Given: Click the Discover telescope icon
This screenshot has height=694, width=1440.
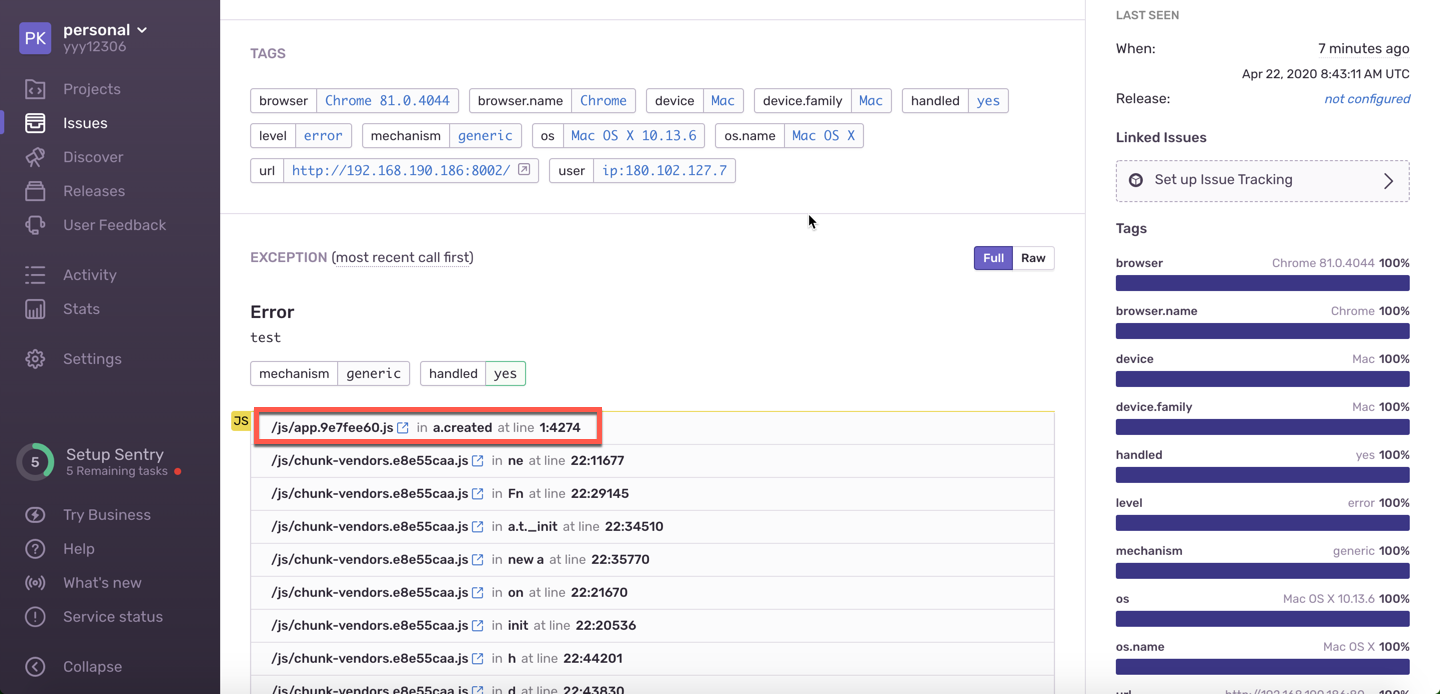Looking at the screenshot, I should (35, 157).
